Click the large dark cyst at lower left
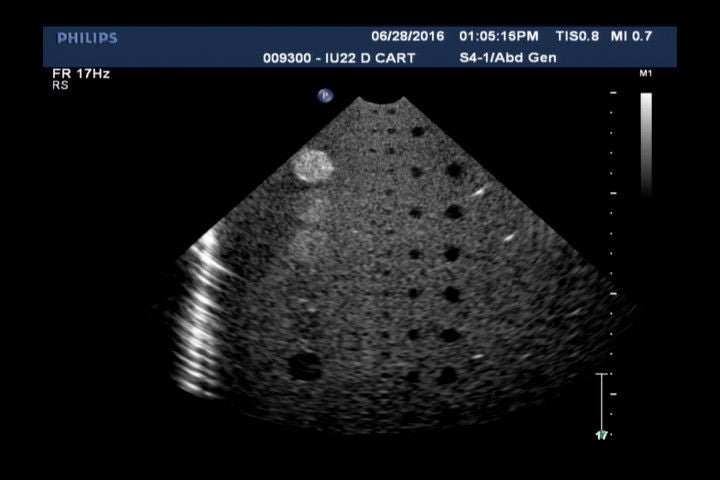Viewport: 720px width, 480px height. click(303, 367)
